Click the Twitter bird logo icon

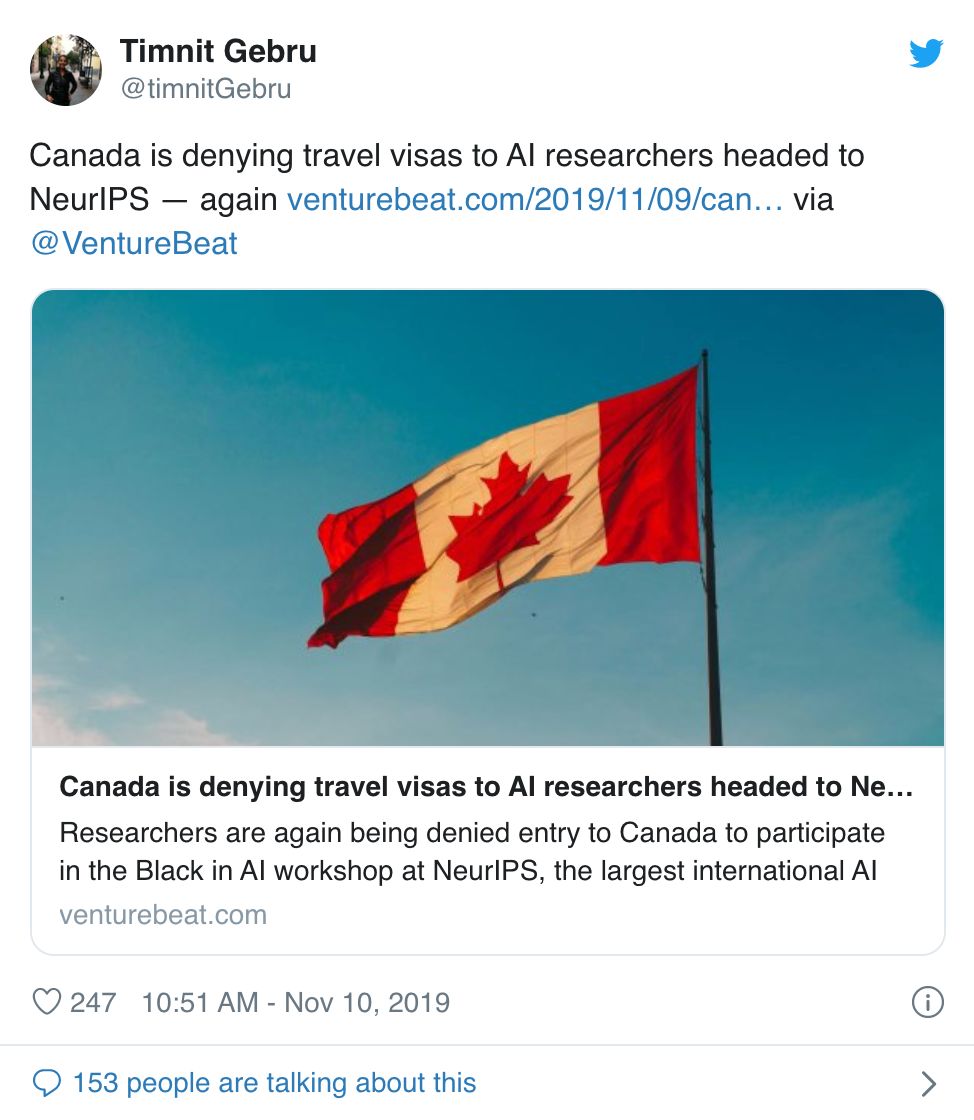click(926, 54)
